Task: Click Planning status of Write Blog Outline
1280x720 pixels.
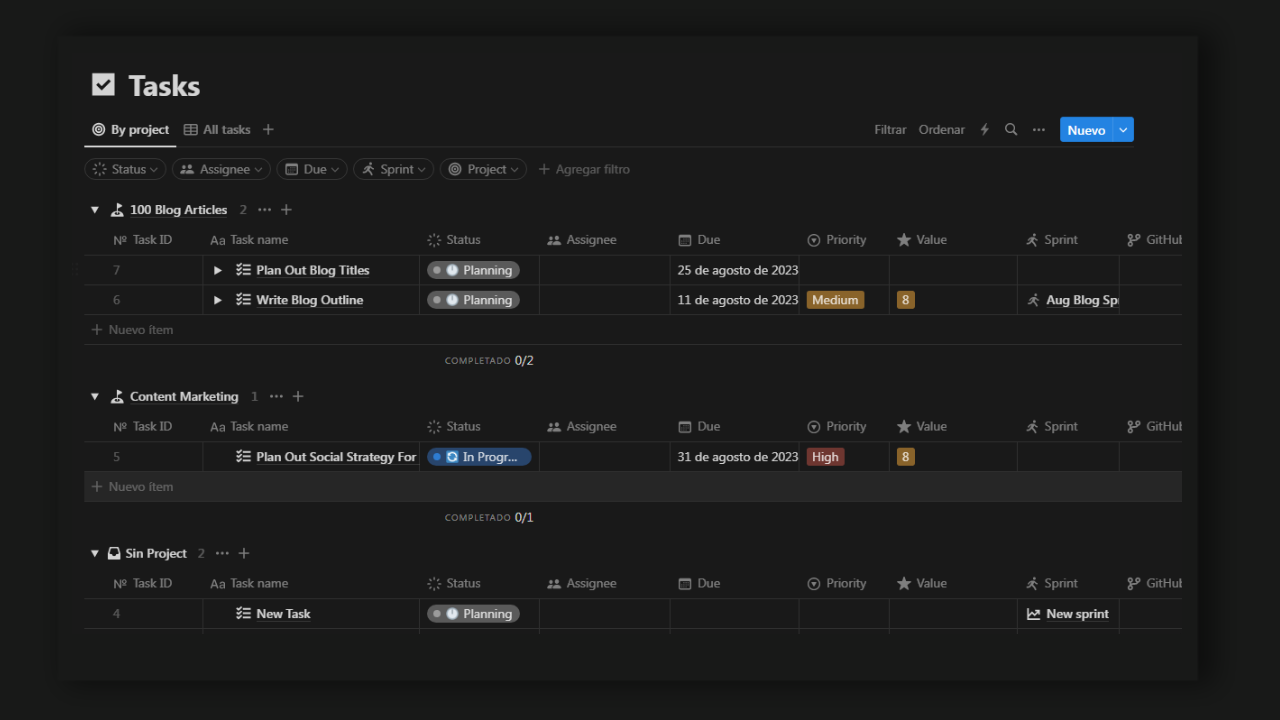Action: pos(473,300)
